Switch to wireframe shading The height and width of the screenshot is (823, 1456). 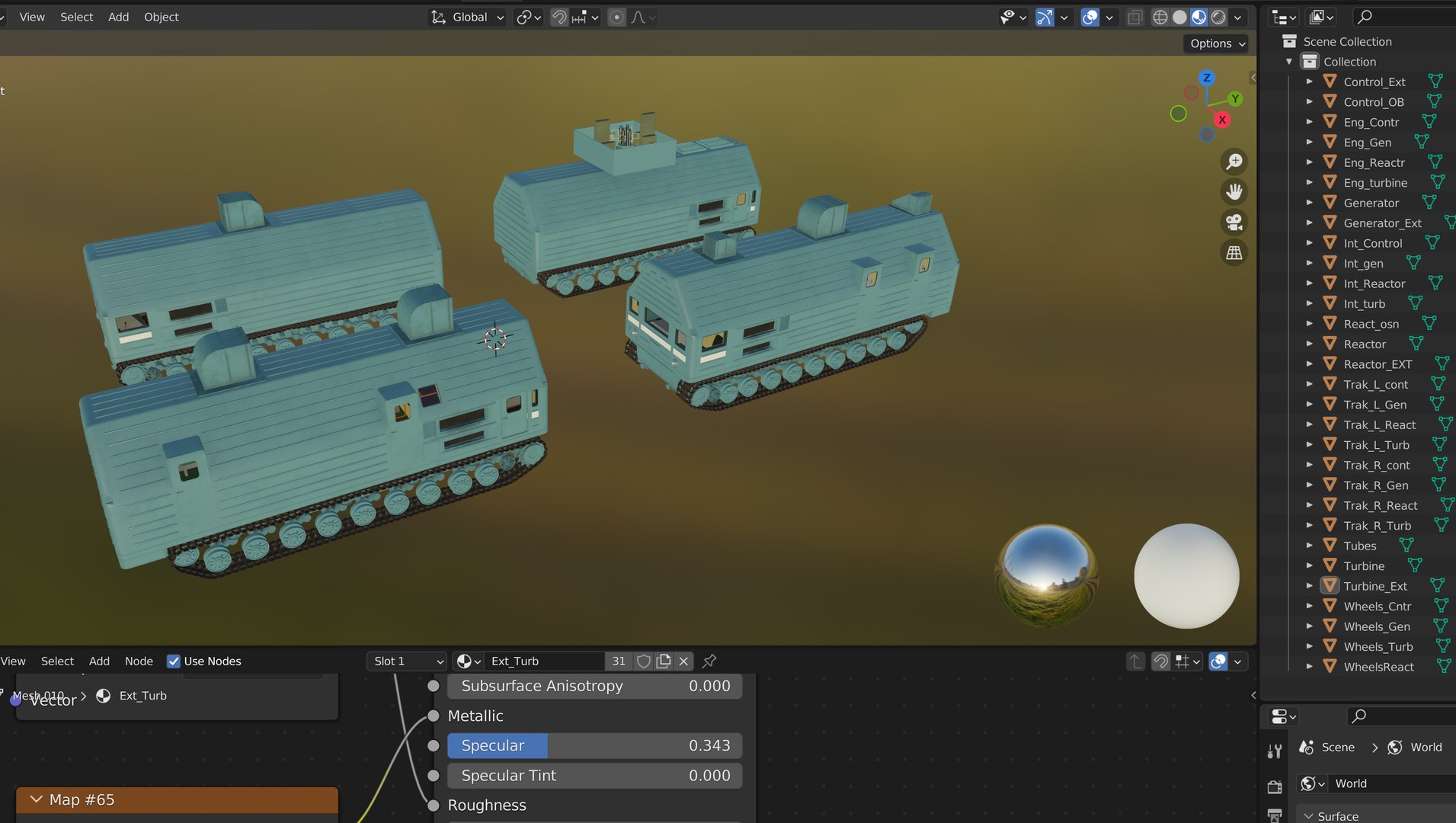1160,17
